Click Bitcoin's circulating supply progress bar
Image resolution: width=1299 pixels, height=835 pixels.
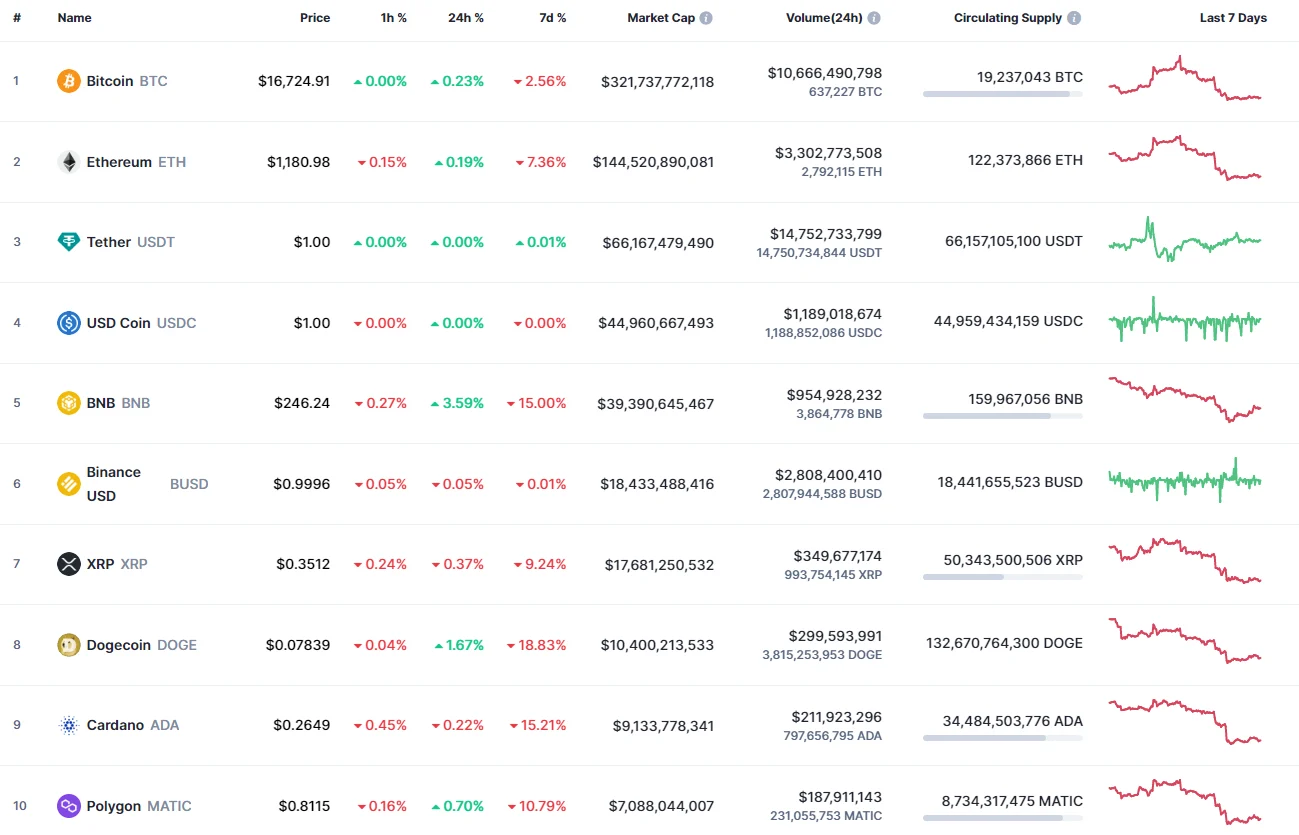point(1002,95)
